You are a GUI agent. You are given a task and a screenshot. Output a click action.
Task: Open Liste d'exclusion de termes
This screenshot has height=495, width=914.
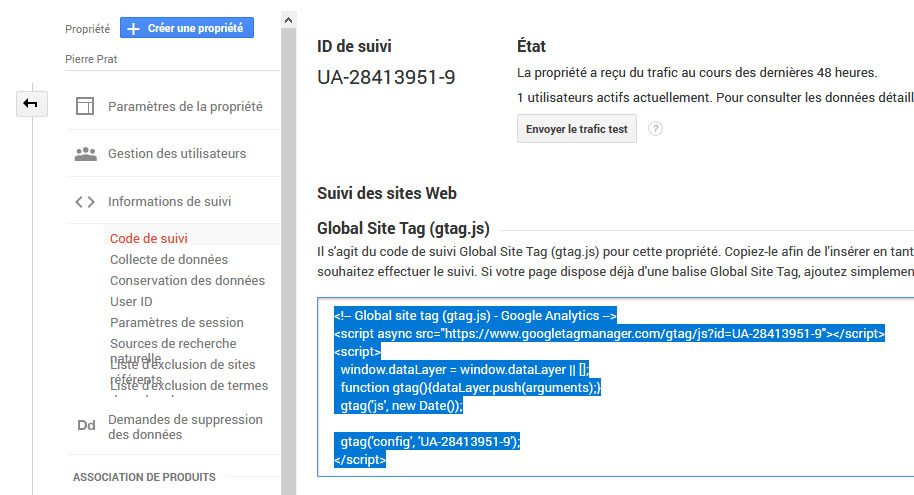point(189,386)
